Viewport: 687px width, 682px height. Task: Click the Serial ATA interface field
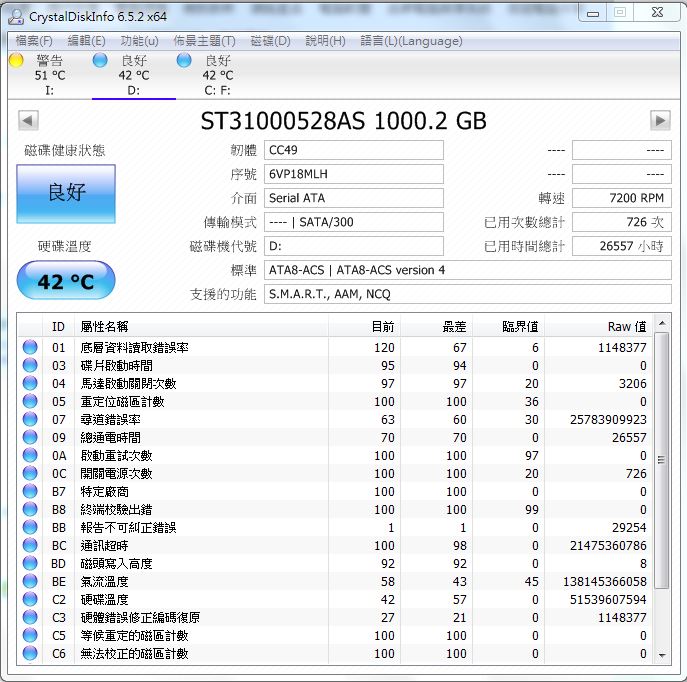(x=354, y=198)
